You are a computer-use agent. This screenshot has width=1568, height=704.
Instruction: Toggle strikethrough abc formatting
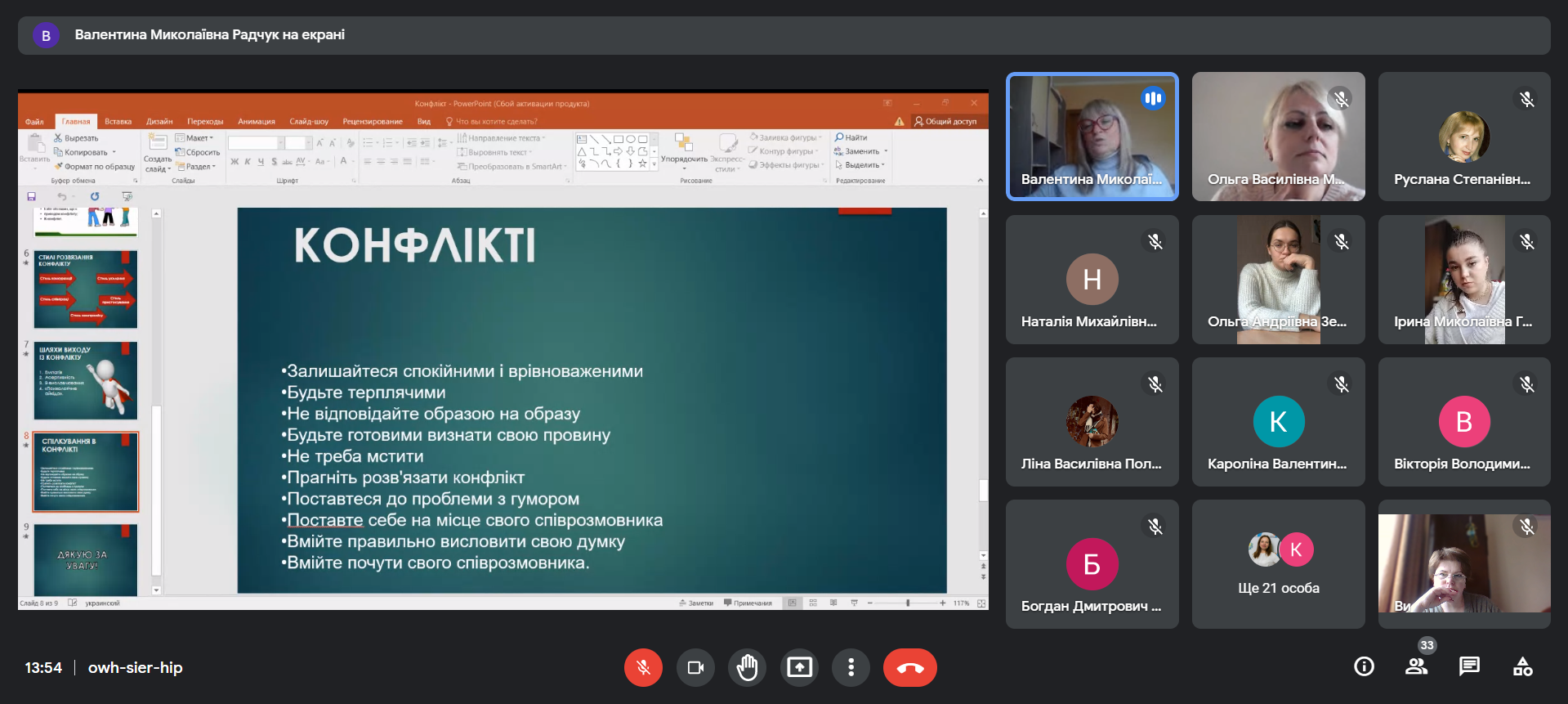pyautogui.click(x=287, y=162)
